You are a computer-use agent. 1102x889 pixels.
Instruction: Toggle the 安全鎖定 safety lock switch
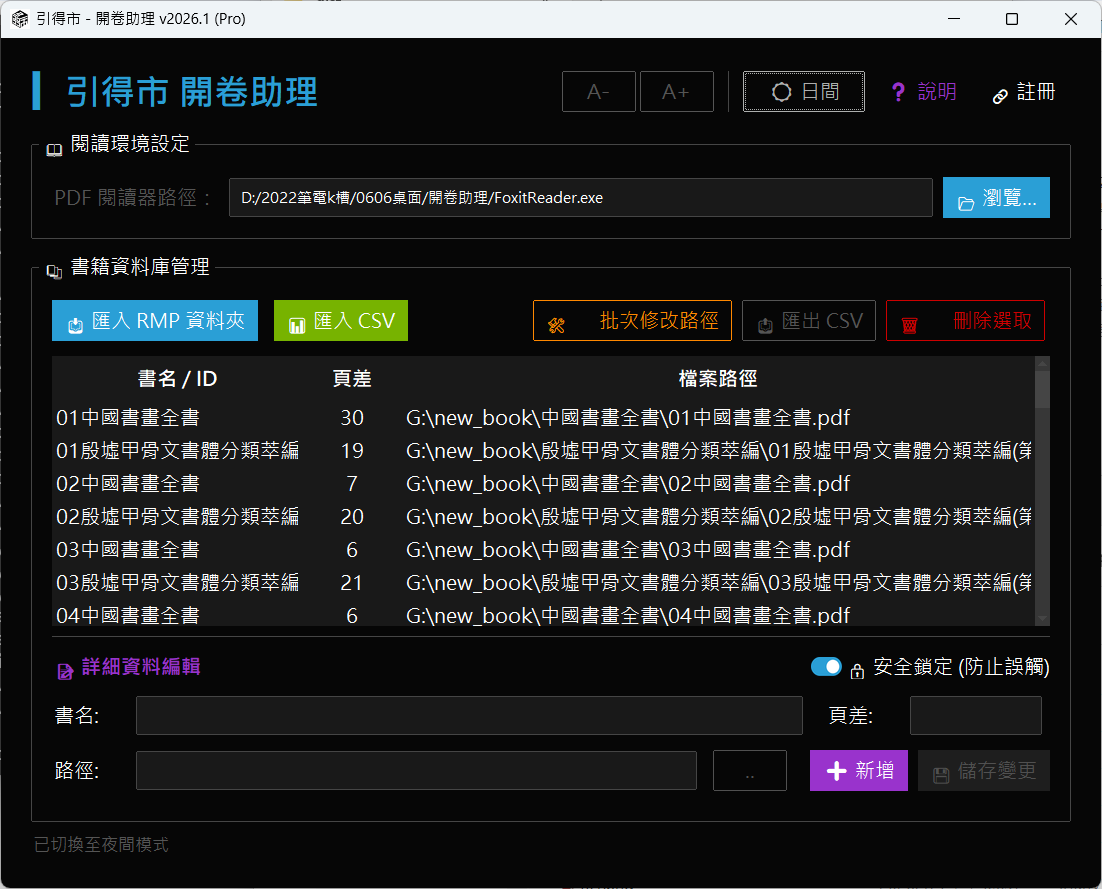[826, 667]
